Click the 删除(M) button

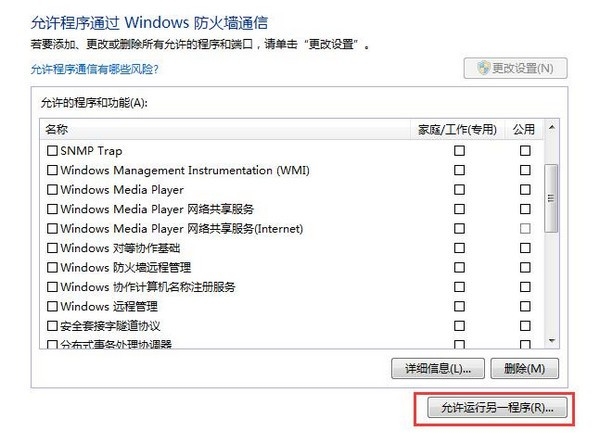(525, 368)
